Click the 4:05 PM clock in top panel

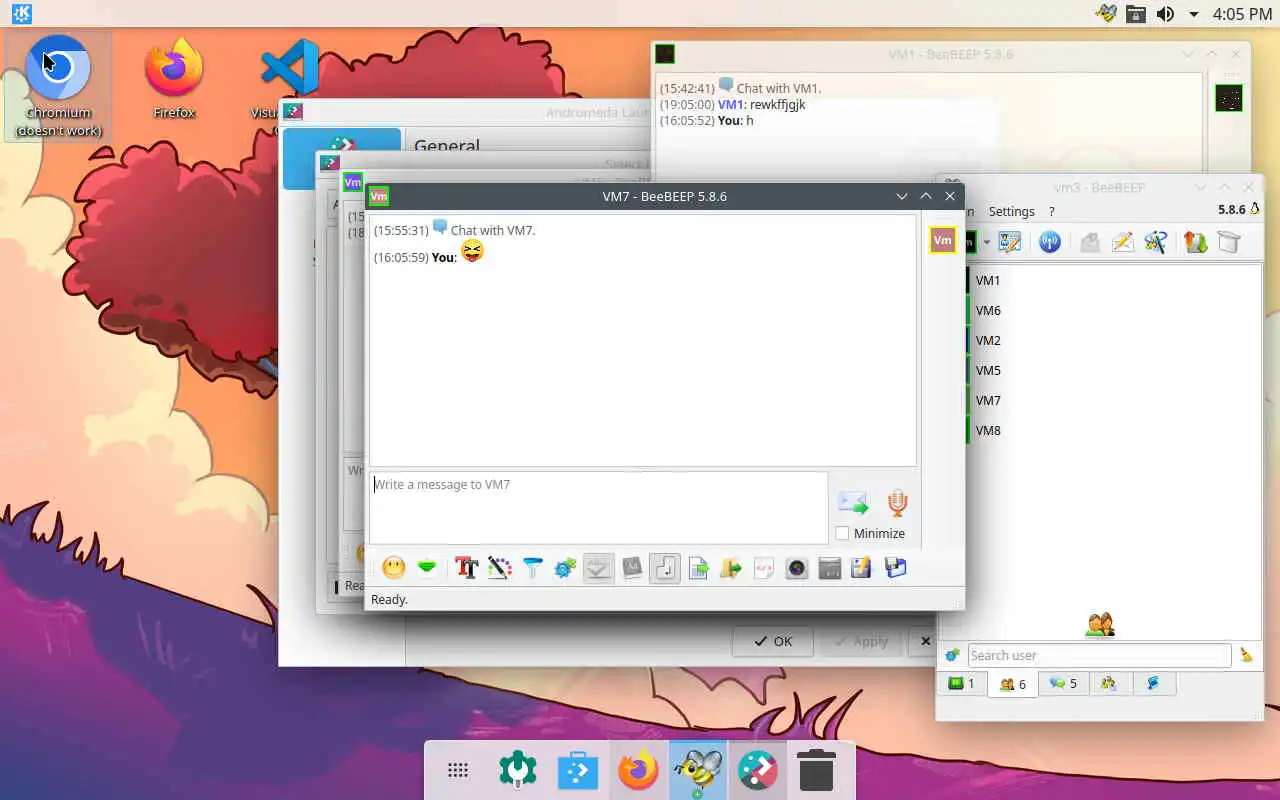point(1242,14)
